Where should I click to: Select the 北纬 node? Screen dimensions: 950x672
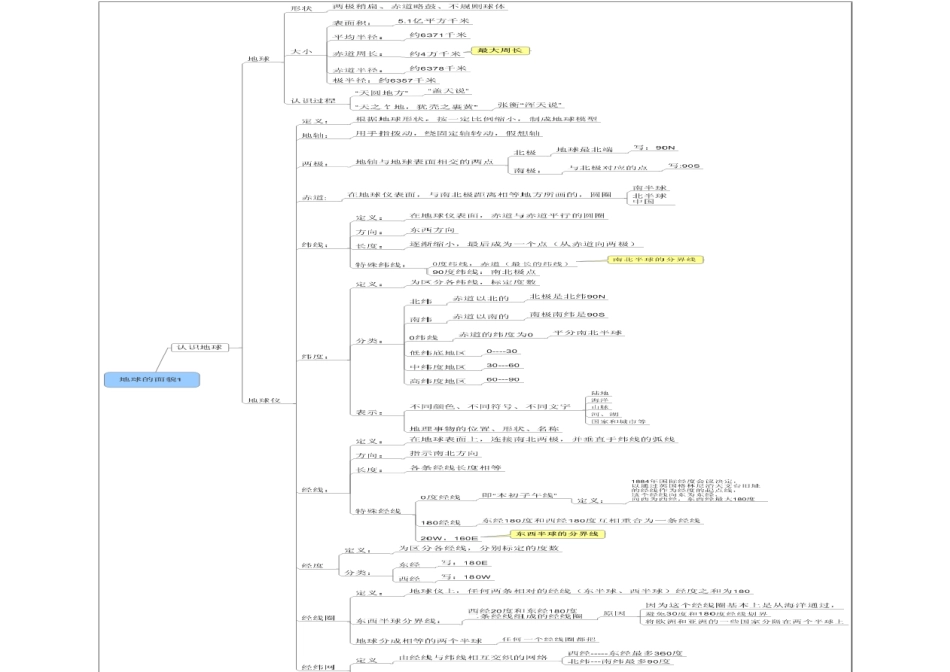pos(421,301)
